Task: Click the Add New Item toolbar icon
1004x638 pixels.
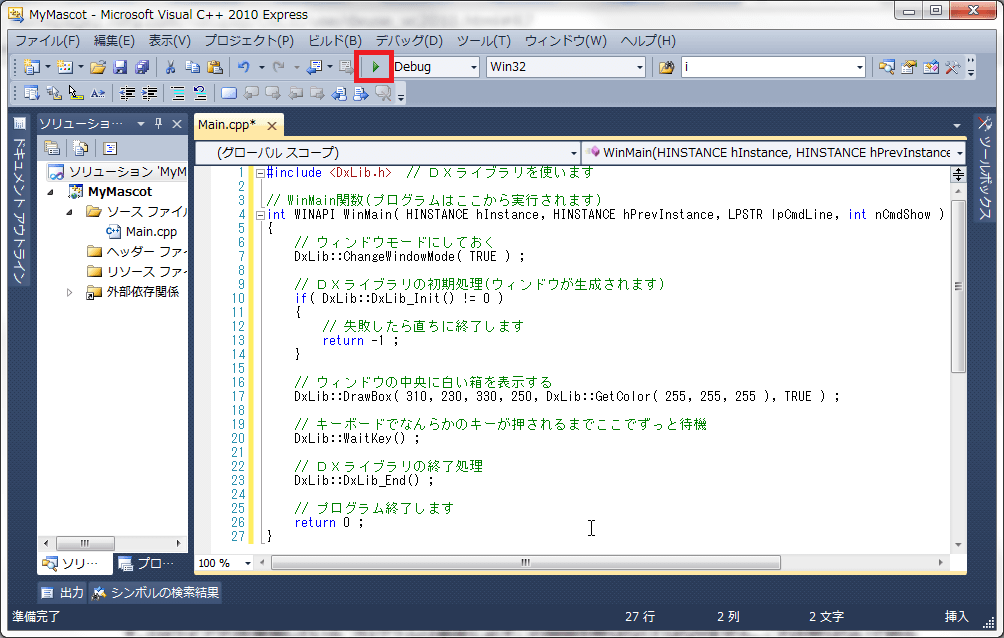Action: pos(65,67)
